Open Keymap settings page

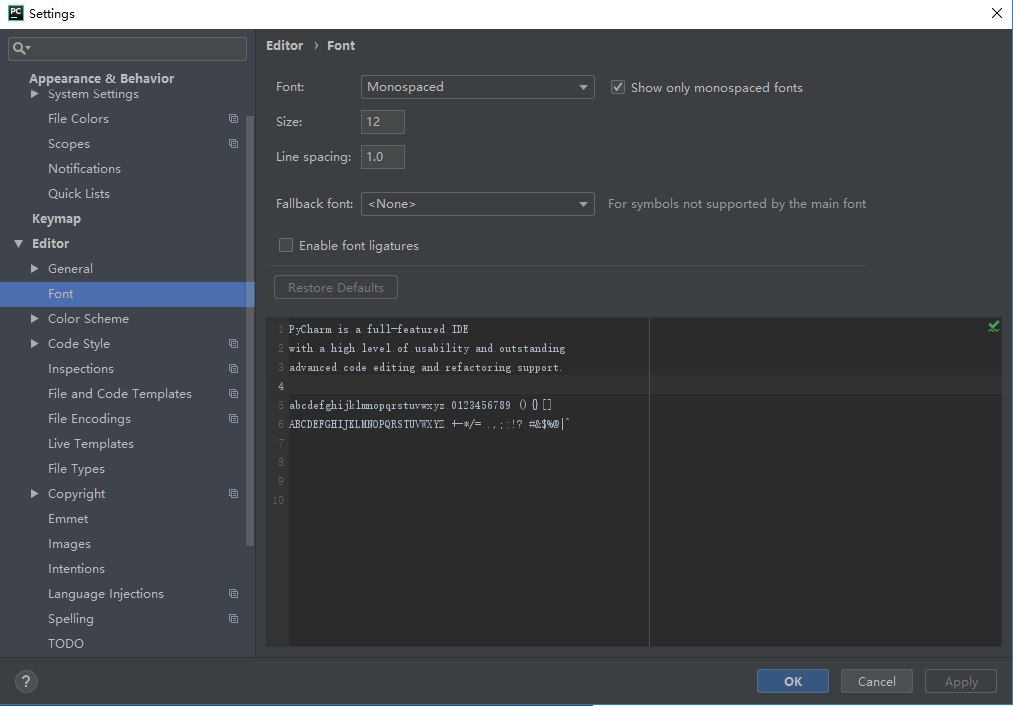tap(56, 219)
